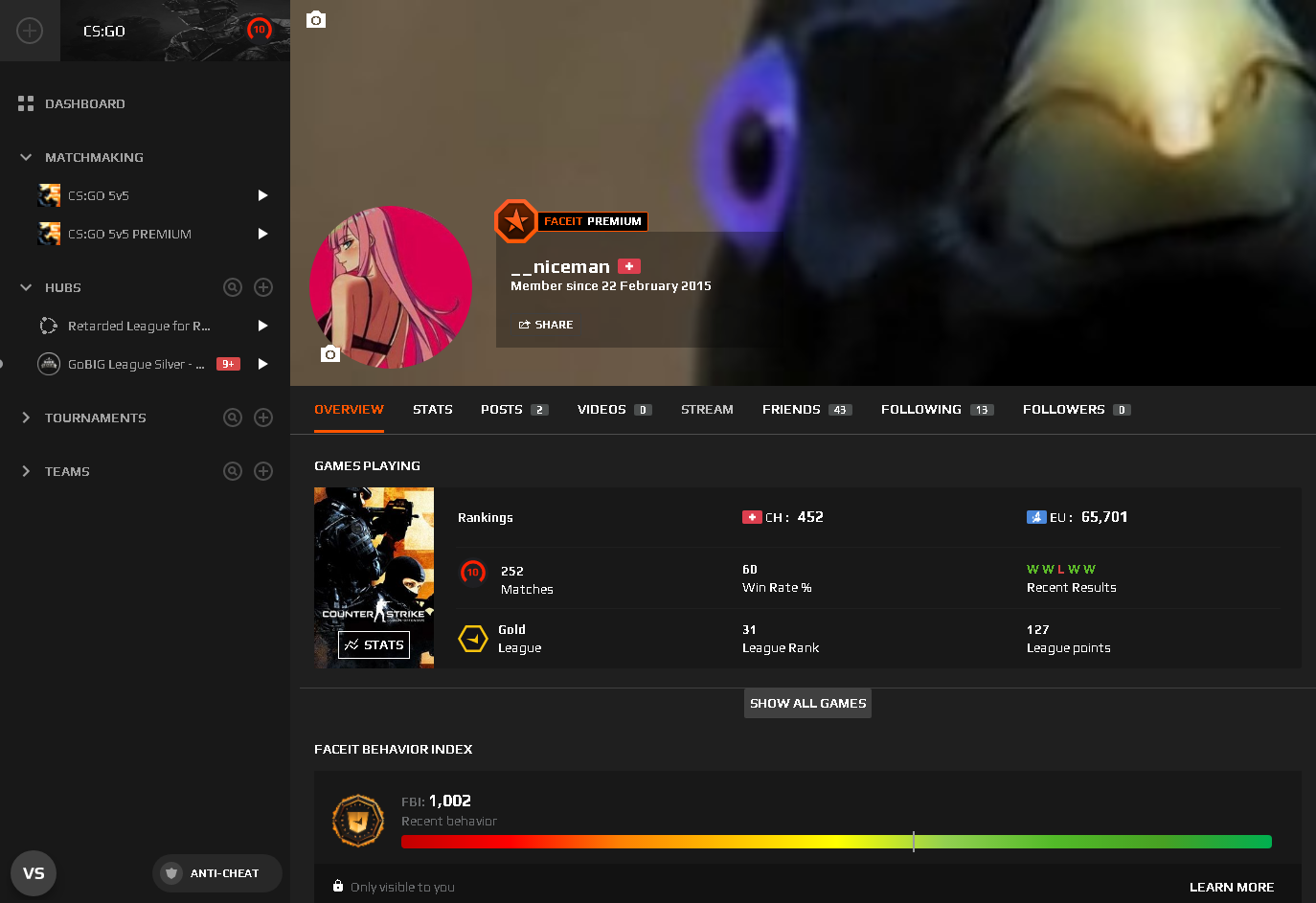Image resolution: width=1316 pixels, height=903 pixels.
Task: Click the FACEIT Premium star badge
Action: (x=515, y=221)
